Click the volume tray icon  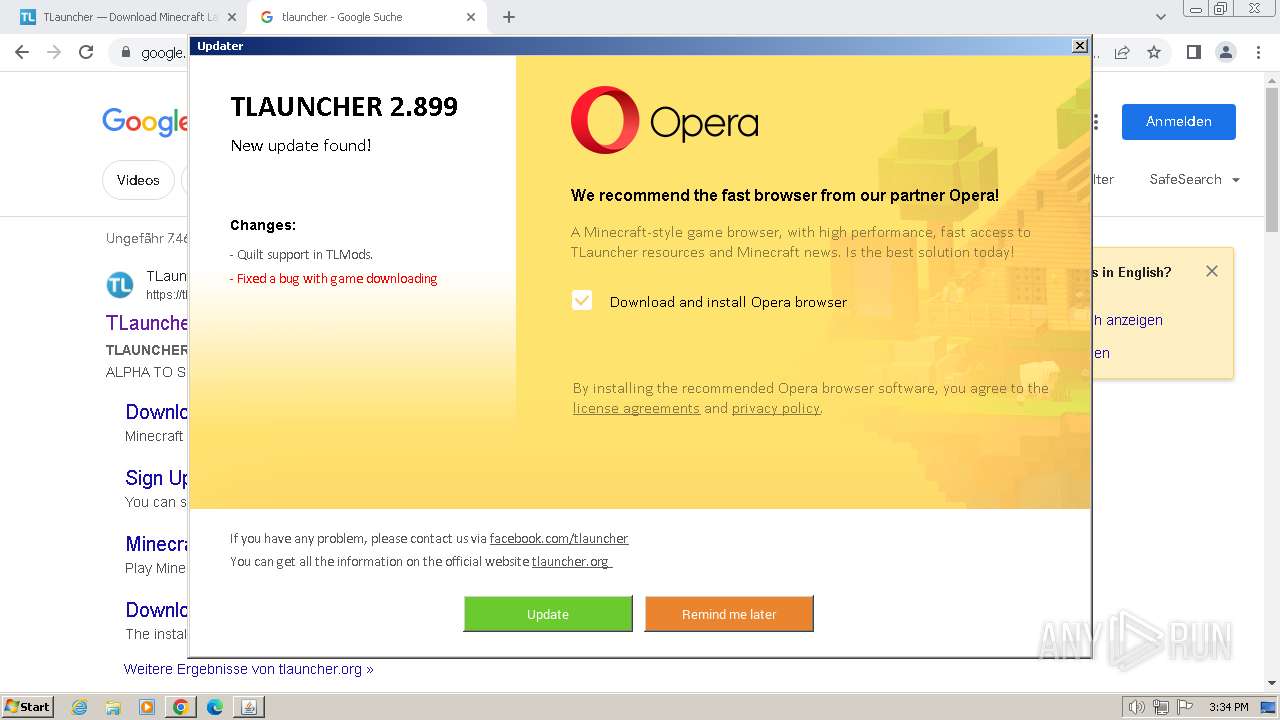click(x=1138, y=707)
